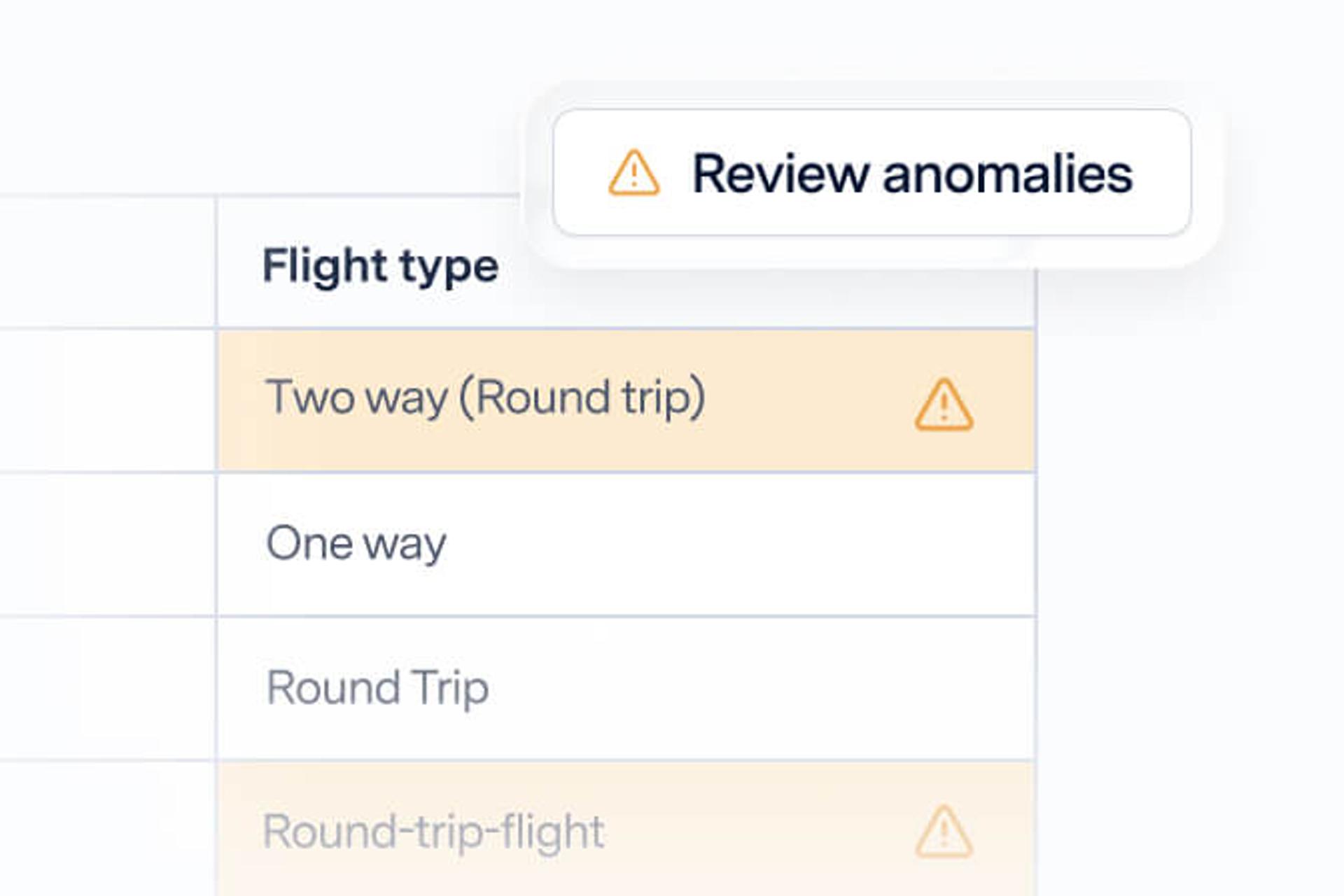The image size is (1344, 896).
Task: Click the One way row value
Action: pyautogui.click(x=357, y=542)
